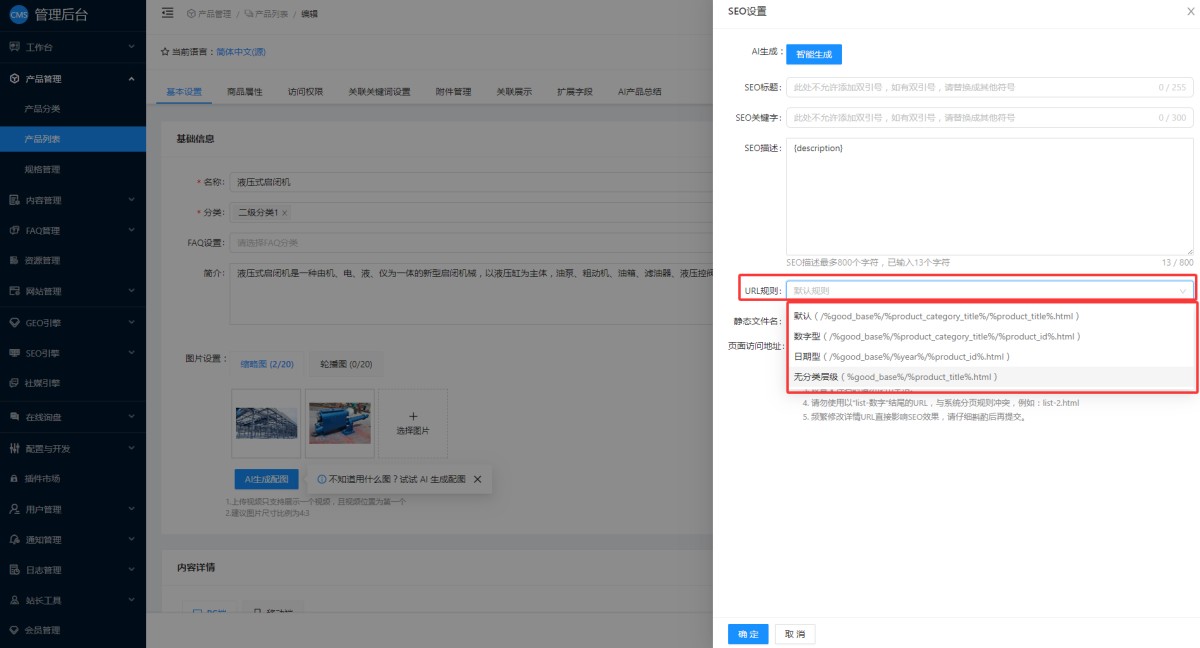The image size is (1200, 648).
Task: Close the SEO设置 panel with X icon
Action: pyautogui.click(x=1190, y=11)
